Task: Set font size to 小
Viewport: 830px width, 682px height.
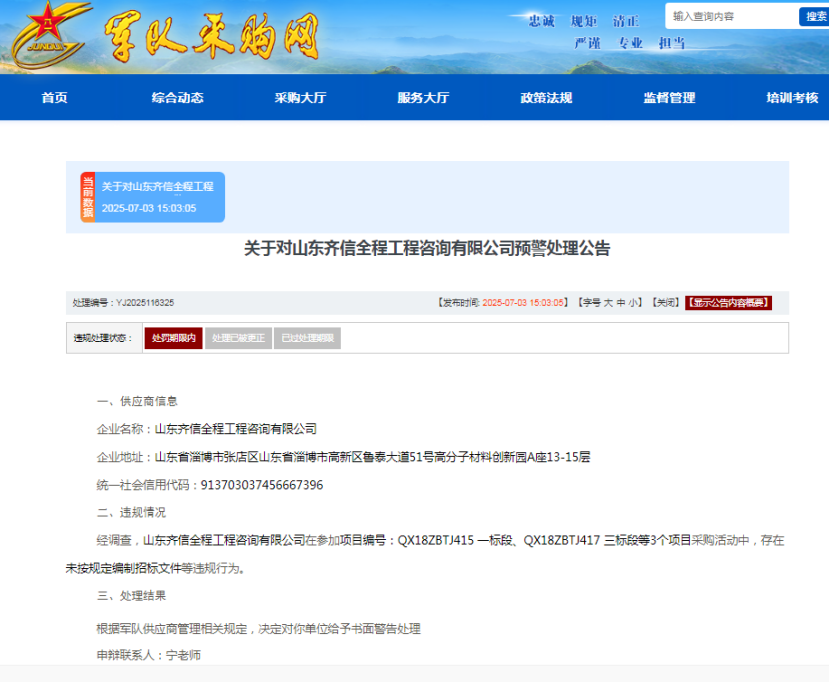Action: pos(633,303)
